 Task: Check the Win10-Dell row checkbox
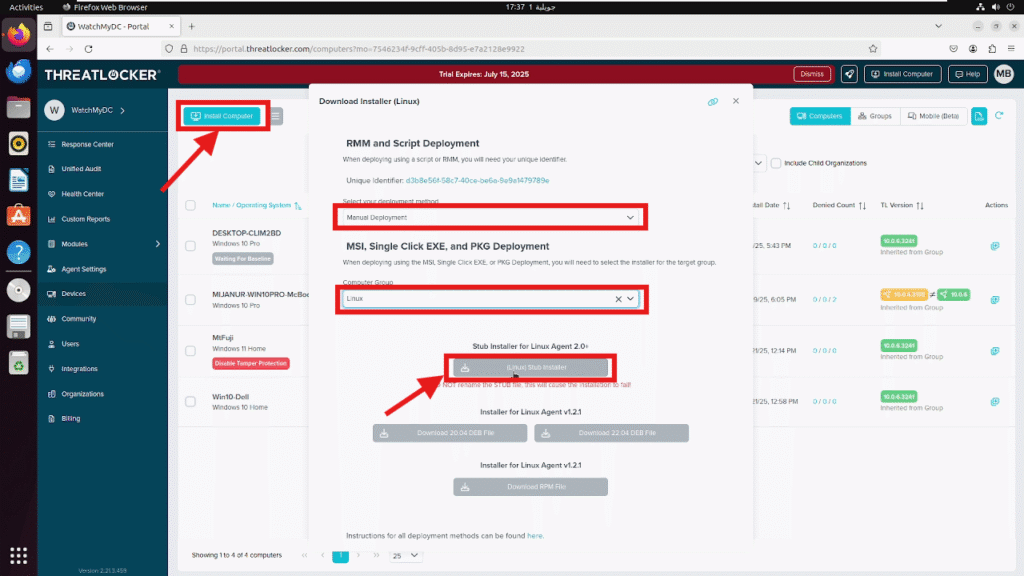[x=190, y=402]
